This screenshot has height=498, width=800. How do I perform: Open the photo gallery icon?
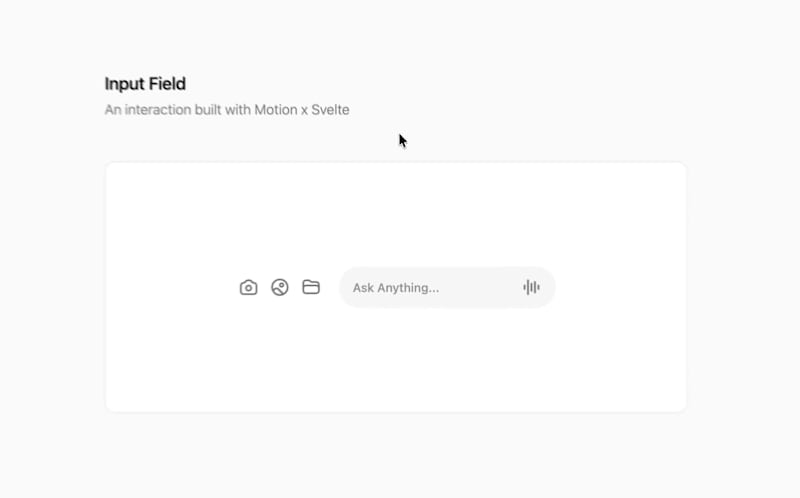click(x=280, y=288)
